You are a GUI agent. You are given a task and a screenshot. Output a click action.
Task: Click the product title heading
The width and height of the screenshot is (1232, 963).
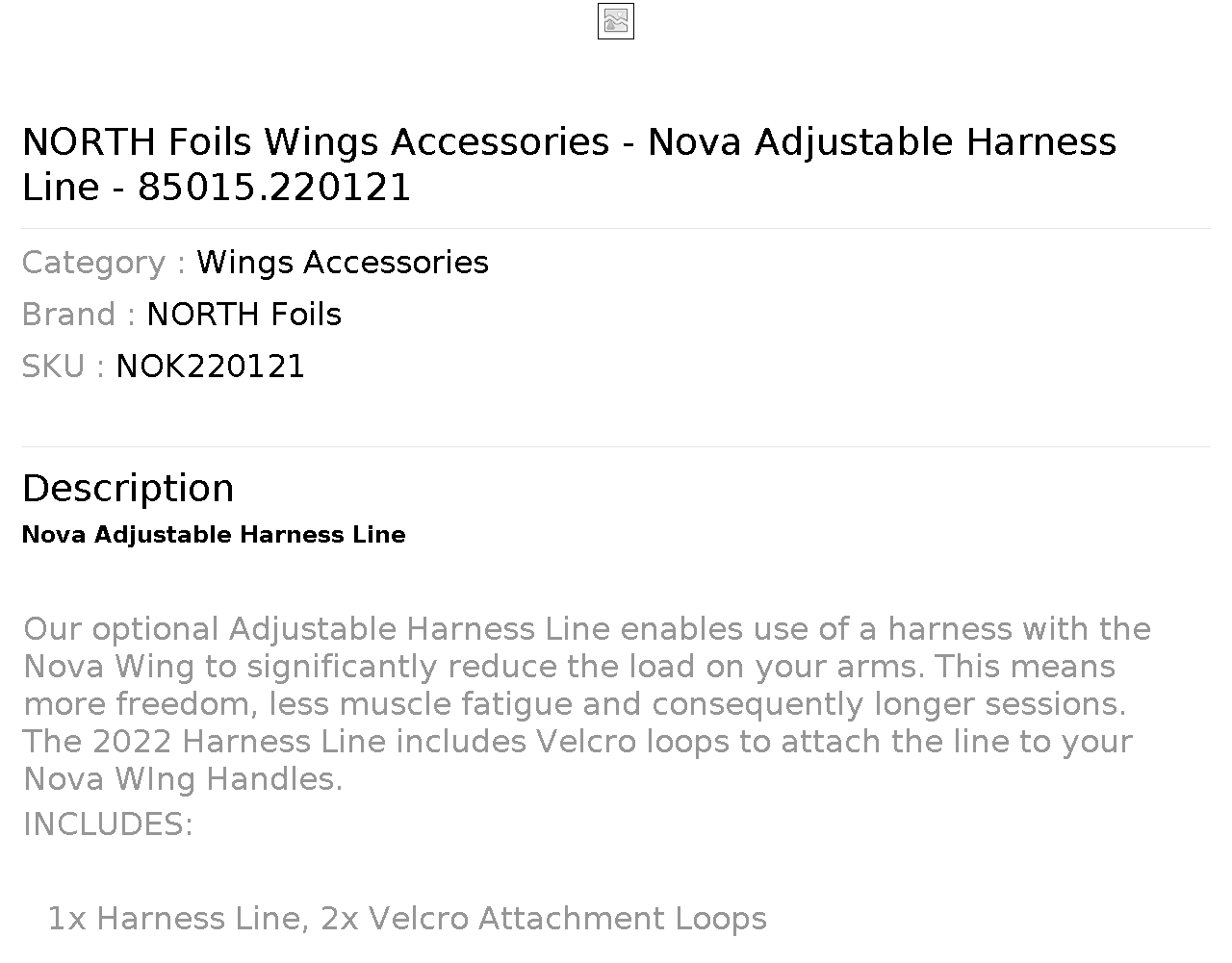click(569, 165)
